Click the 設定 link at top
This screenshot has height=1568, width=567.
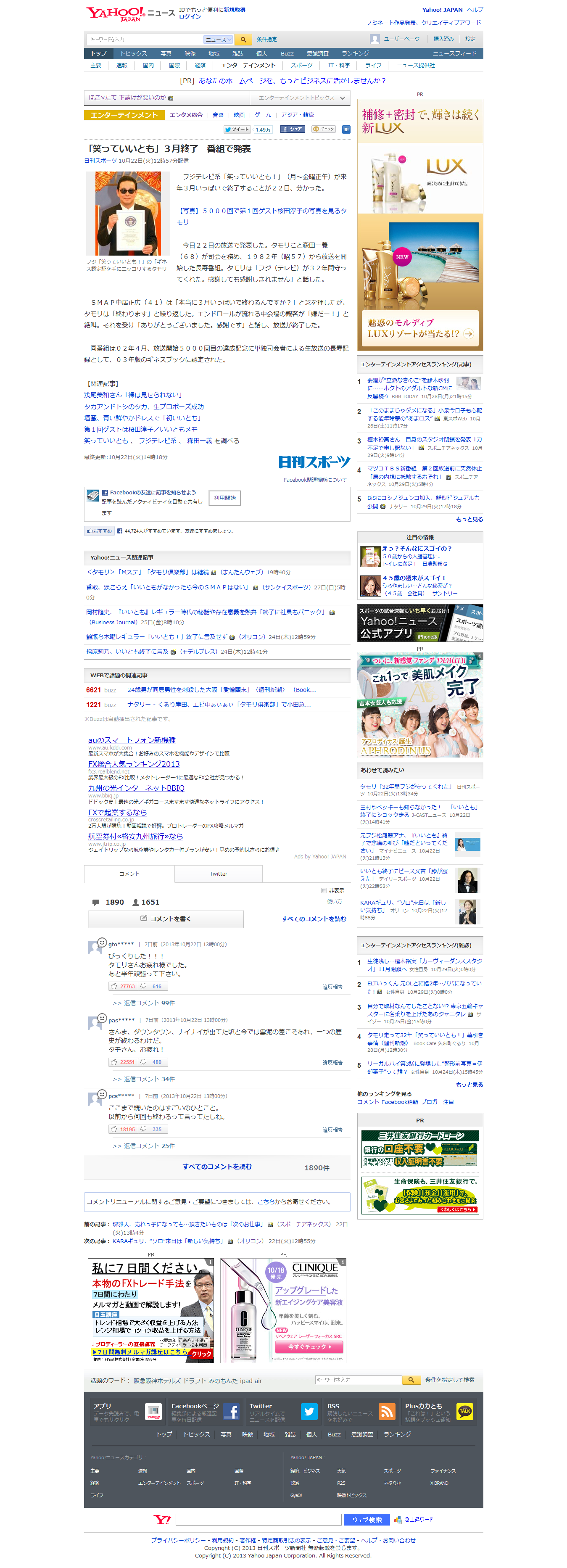[470, 39]
